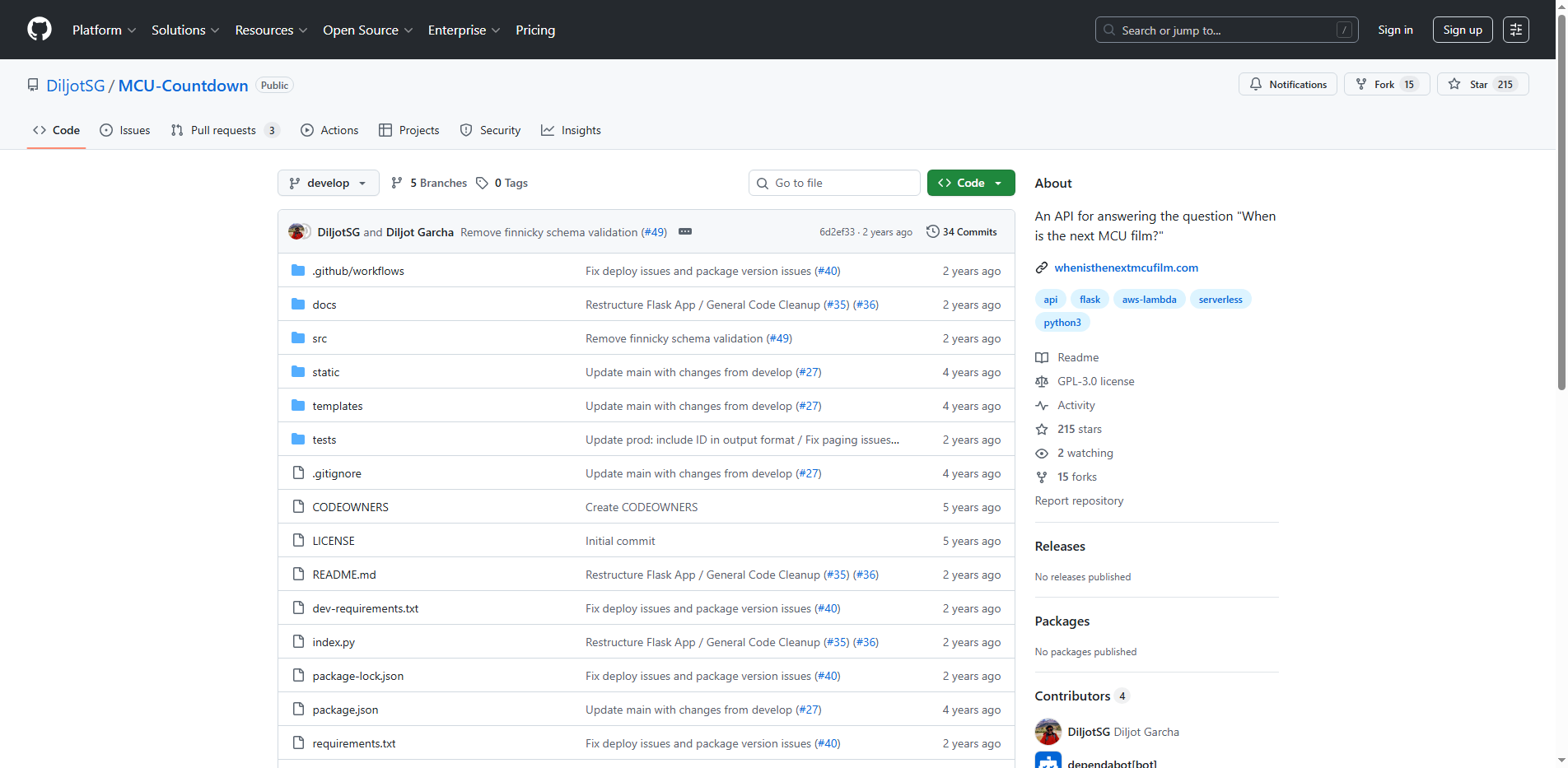Viewport: 1568px width, 768px height.
Task: Click DiljotSG avatar in latest commit
Action: (x=297, y=232)
